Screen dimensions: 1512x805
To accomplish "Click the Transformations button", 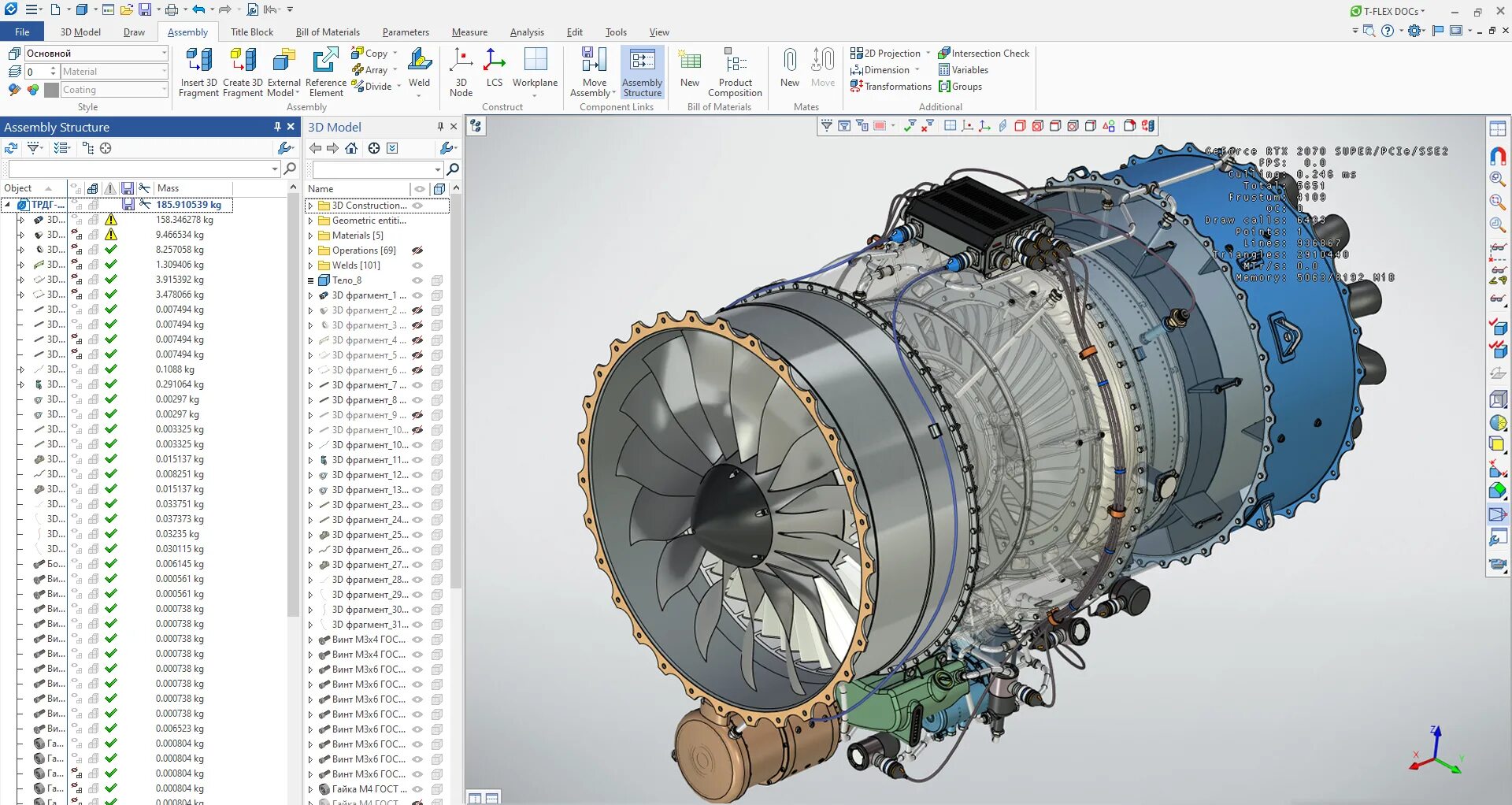I will [891, 86].
